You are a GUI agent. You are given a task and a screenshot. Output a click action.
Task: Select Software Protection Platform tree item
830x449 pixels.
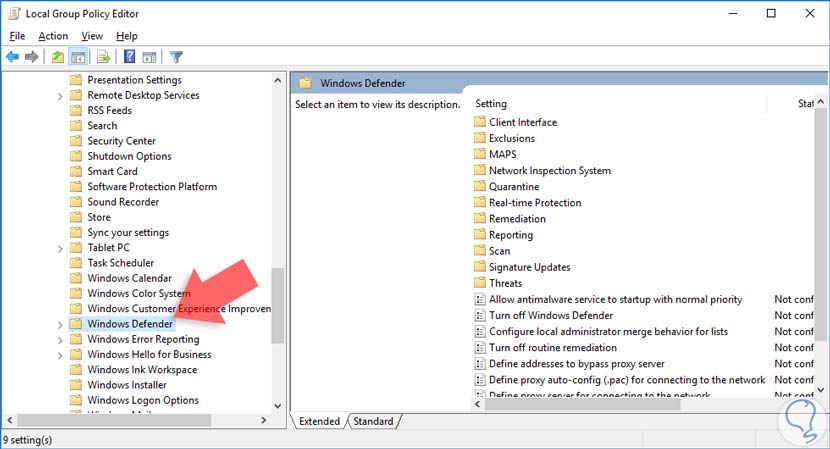click(x=152, y=186)
